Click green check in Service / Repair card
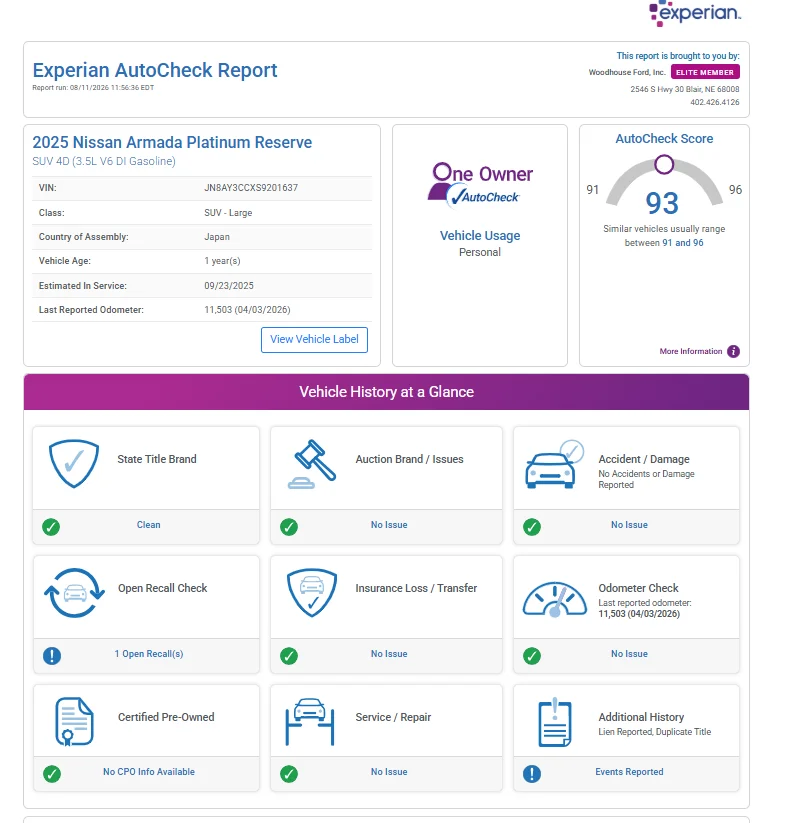This screenshot has width=785, height=823. click(x=289, y=774)
